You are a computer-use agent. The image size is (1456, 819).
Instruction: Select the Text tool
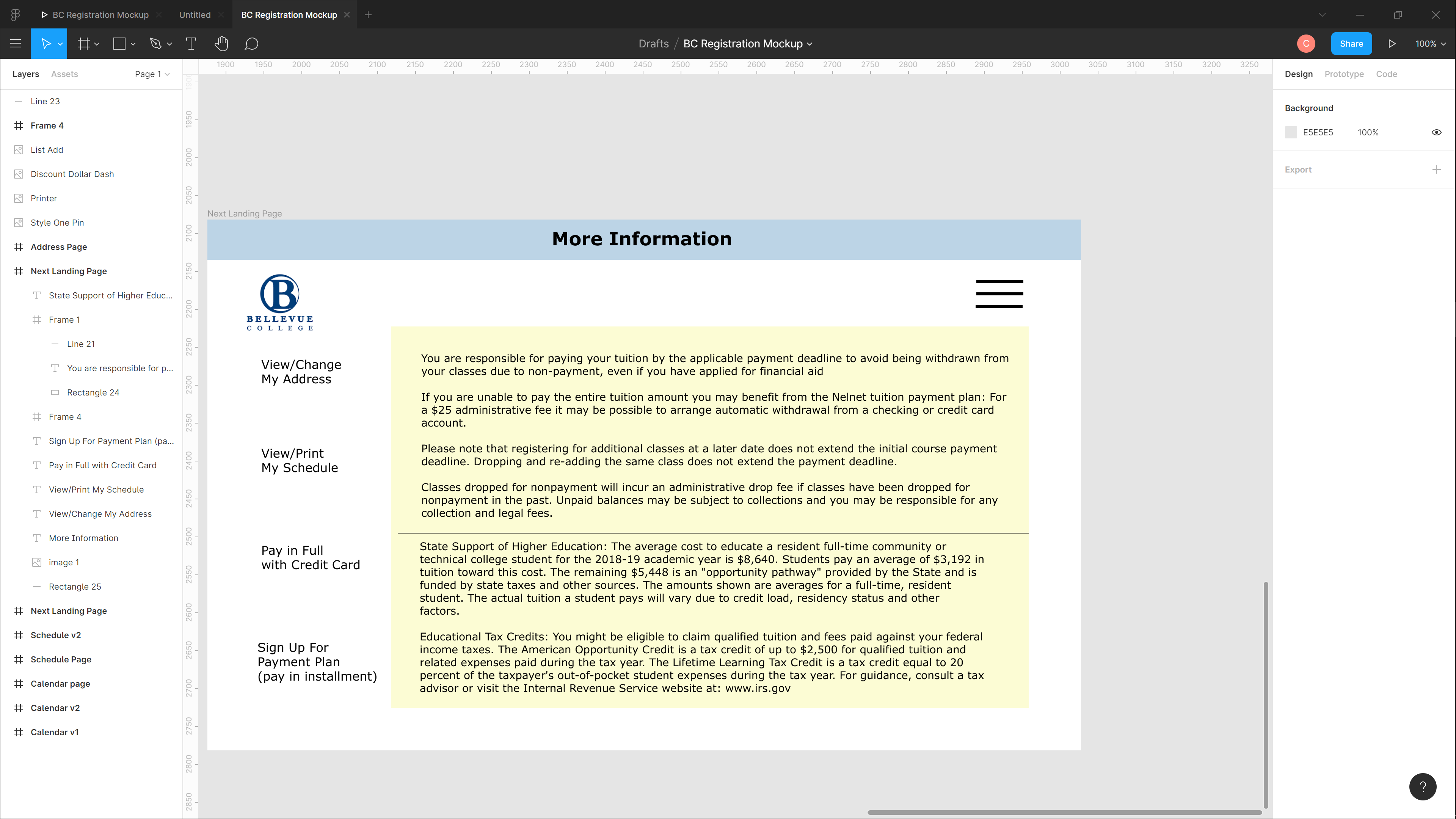click(x=191, y=43)
